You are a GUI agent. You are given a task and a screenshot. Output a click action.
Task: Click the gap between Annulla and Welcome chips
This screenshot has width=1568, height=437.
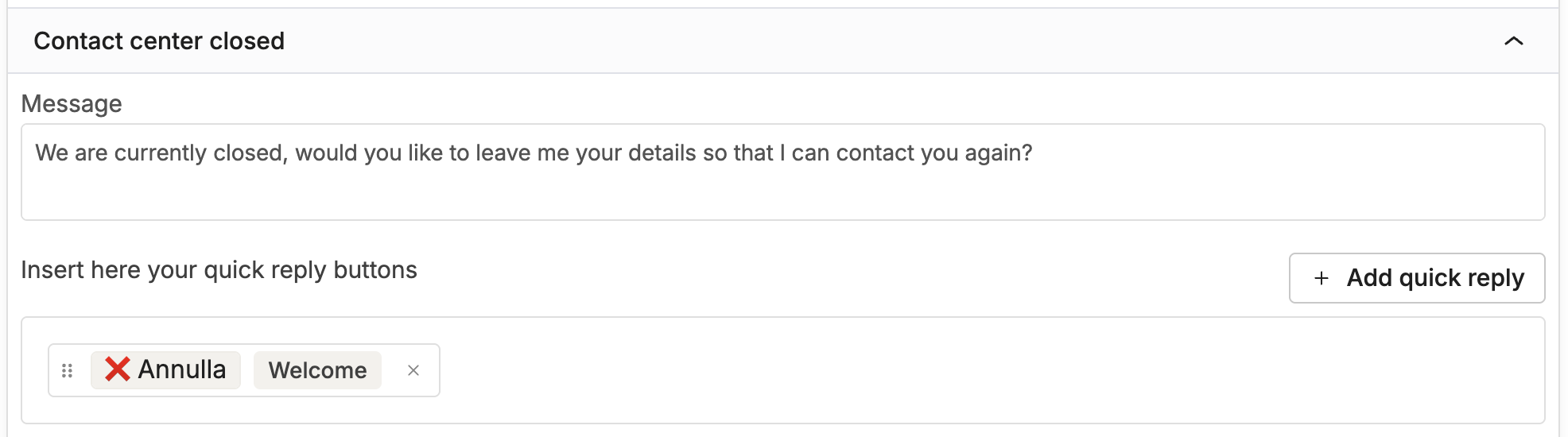[247, 370]
